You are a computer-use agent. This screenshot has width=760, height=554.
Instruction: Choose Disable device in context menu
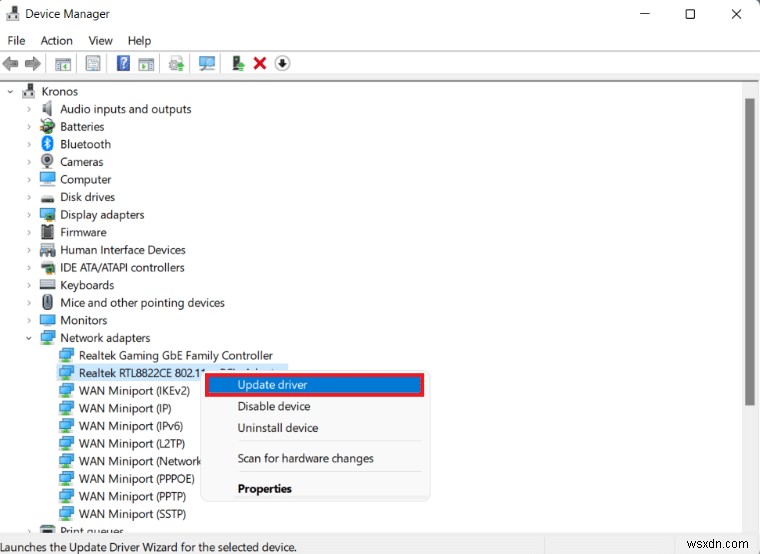pyautogui.click(x=315, y=406)
